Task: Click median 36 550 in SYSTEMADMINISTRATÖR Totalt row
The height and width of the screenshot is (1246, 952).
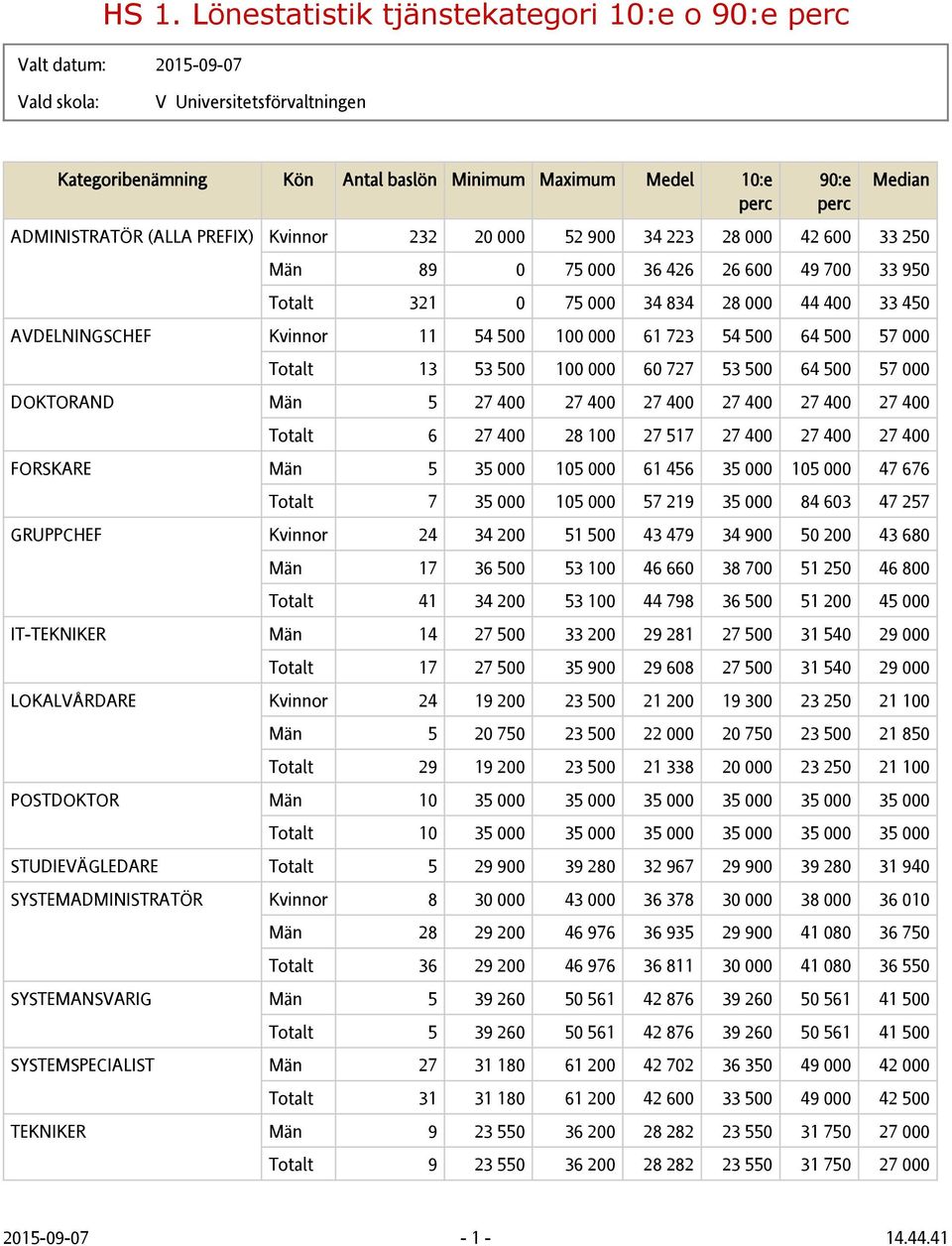Action: pyautogui.click(x=904, y=965)
